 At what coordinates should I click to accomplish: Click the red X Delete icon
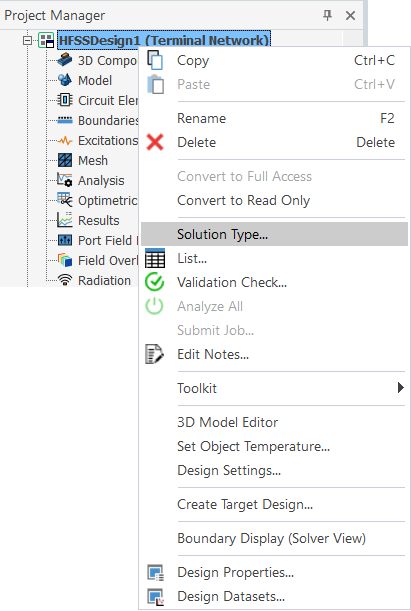point(155,142)
